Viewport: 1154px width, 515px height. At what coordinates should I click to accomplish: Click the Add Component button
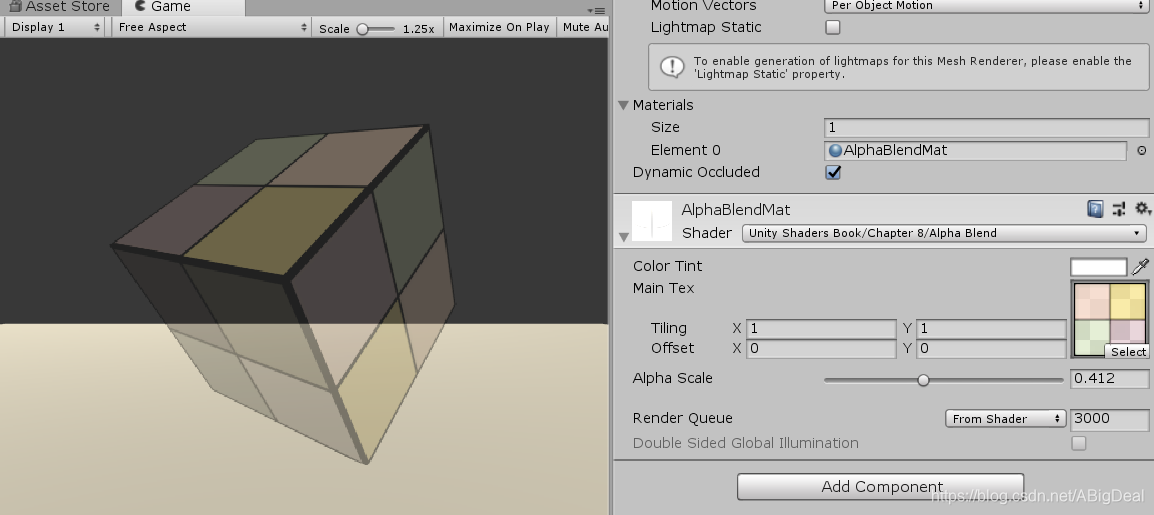881,487
